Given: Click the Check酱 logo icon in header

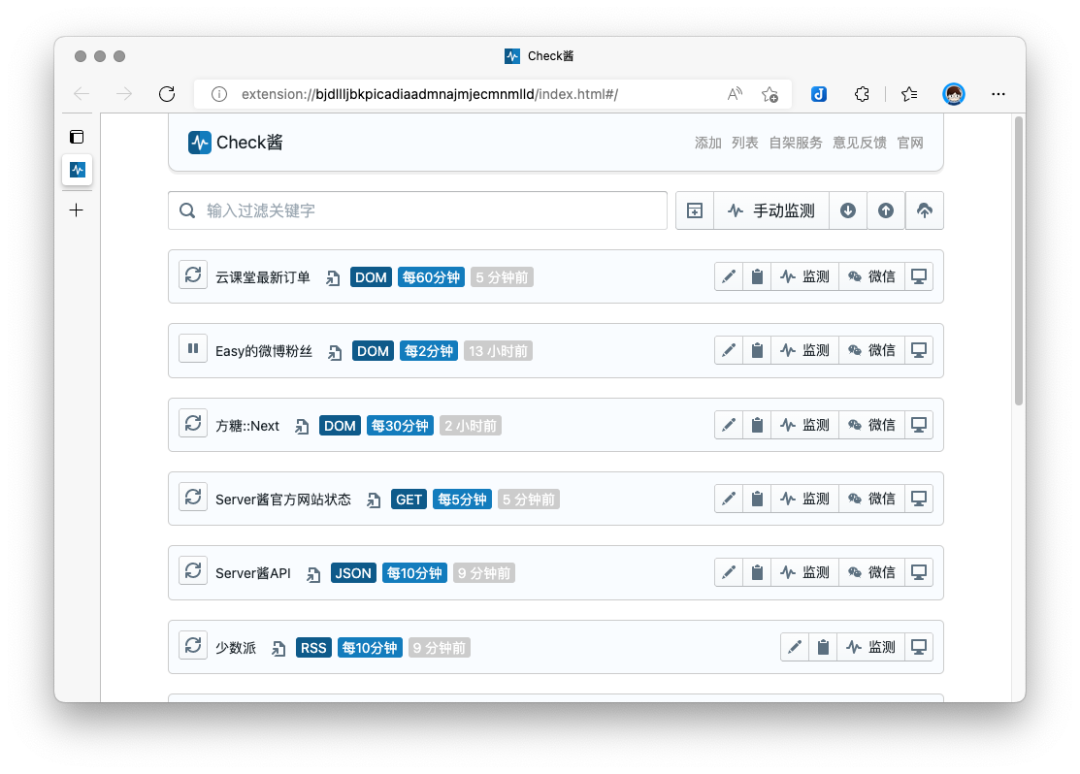Looking at the screenshot, I should [200, 143].
